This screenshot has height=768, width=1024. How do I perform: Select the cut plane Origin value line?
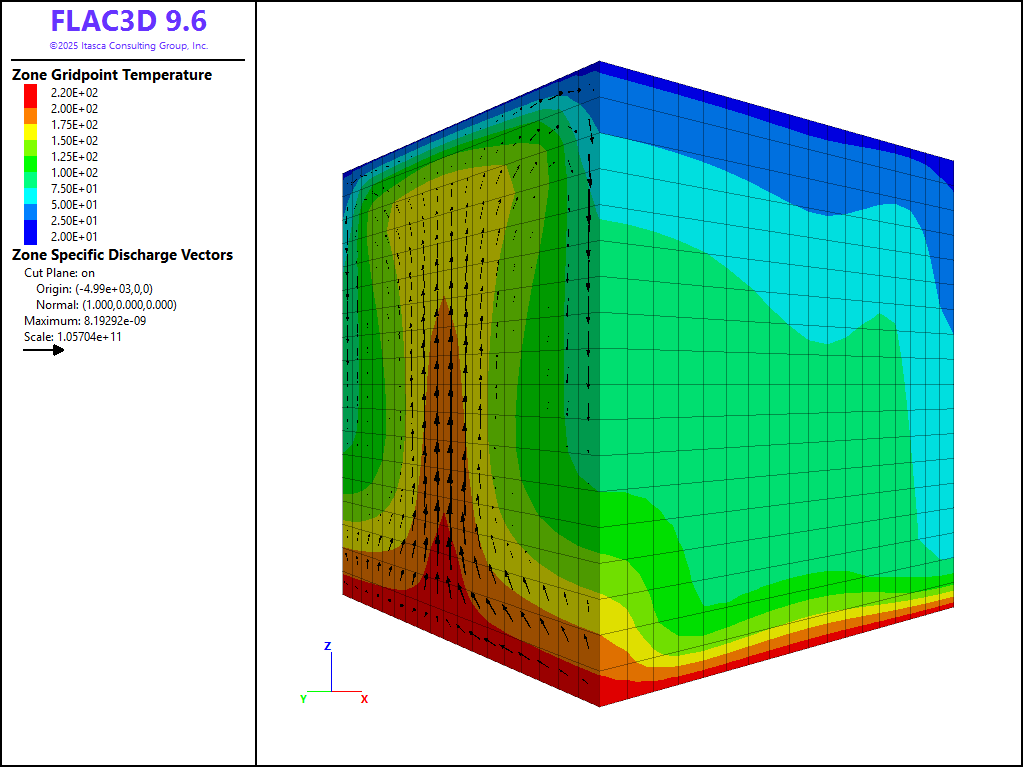[94, 288]
